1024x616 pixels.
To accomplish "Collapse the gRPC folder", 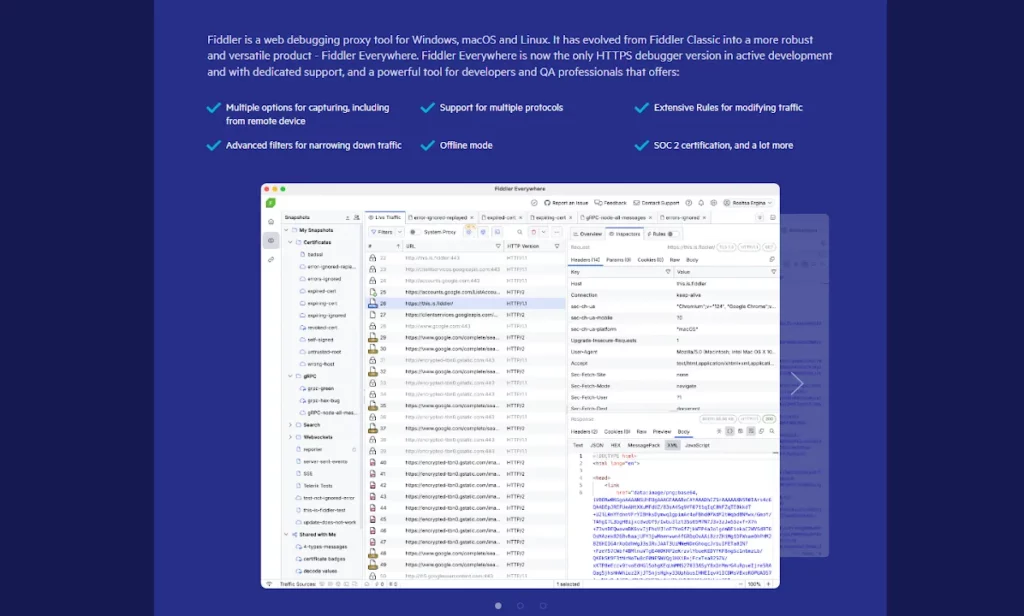I will (291, 376).
